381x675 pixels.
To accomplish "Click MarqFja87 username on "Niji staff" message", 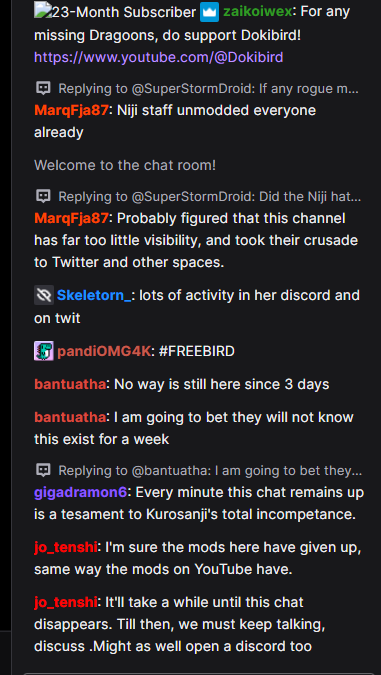I will (71, 111).
